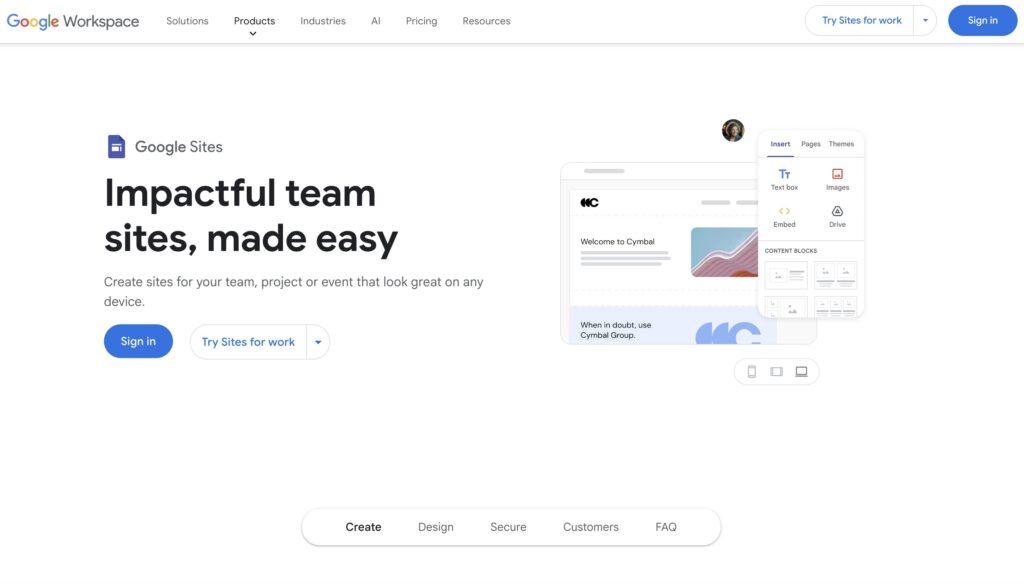Switch preview to mobile device mode
The image size is (1024, 583).
coord(752,370)
